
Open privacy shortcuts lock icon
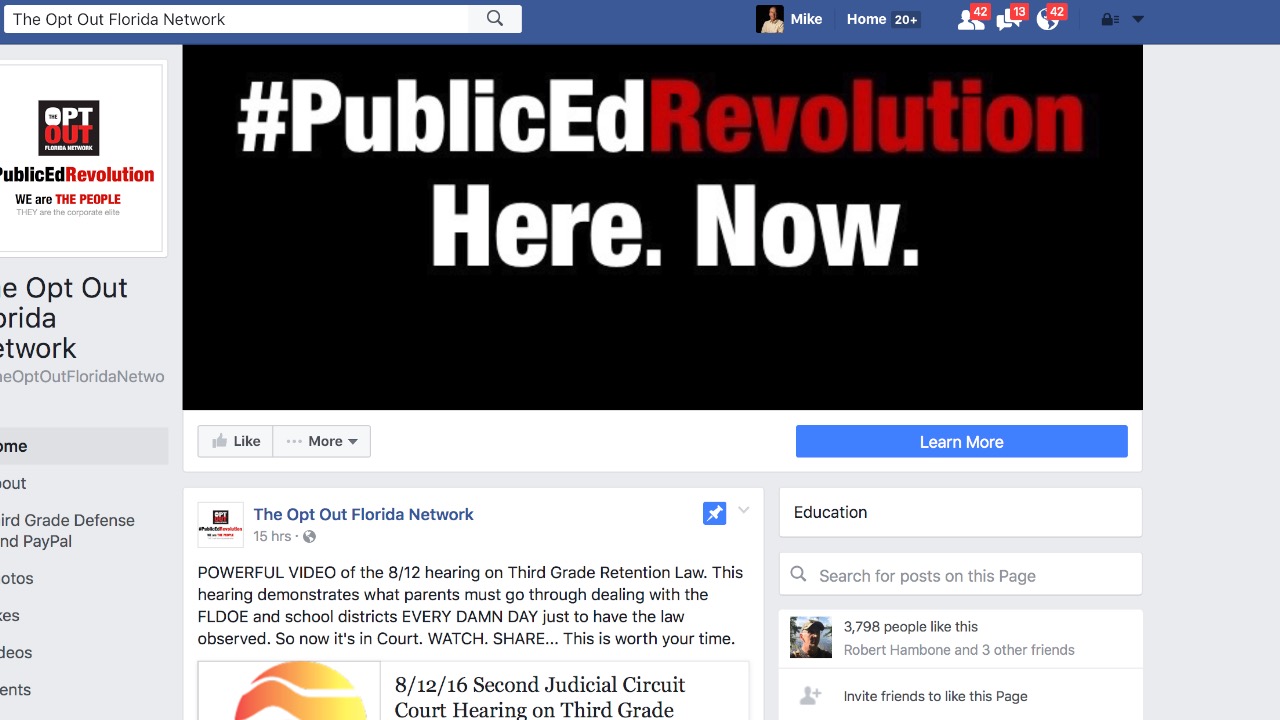(x=1109, y=19)
